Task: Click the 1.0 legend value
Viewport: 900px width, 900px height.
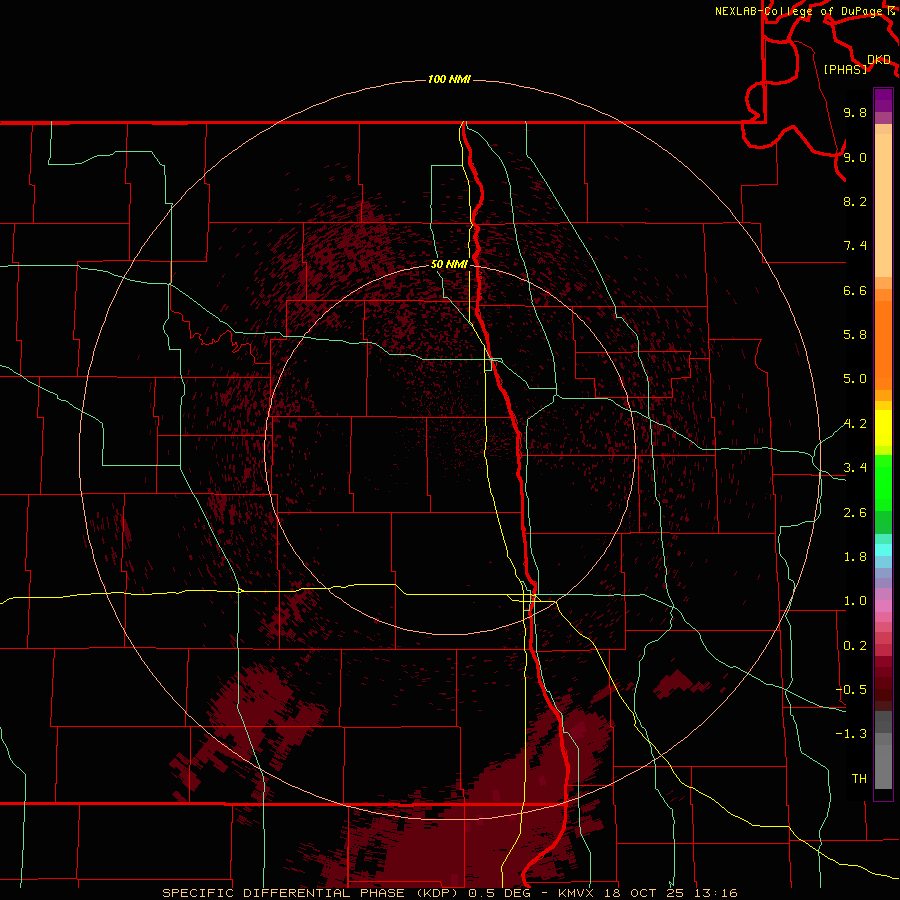Action: click(x=855, y=601)
